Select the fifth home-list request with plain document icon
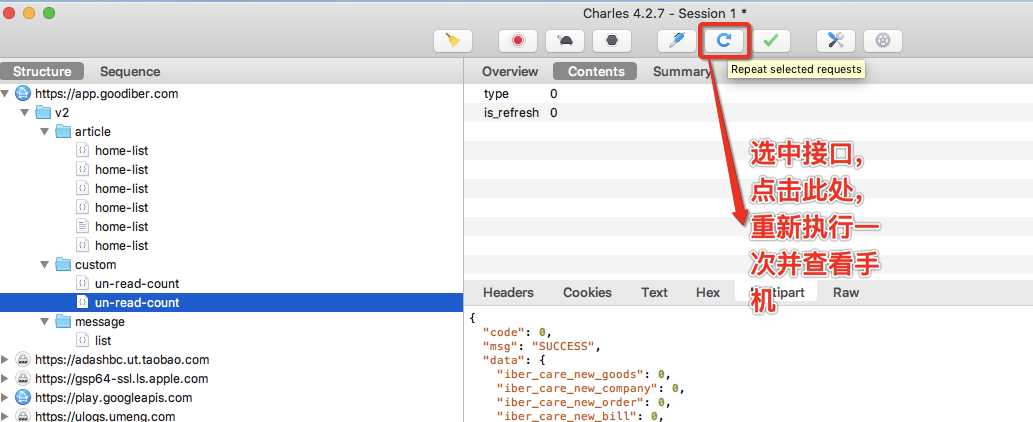This screenshot has height=422, width=1033. tap(121, 226)
